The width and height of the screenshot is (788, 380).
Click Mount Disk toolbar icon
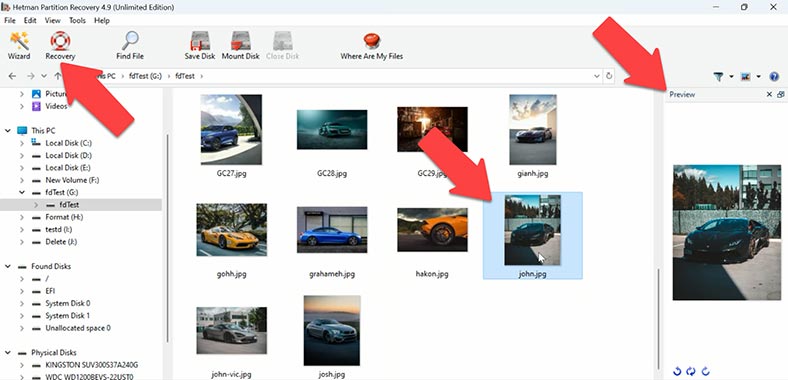pyautogui.click(x=241, y=46)
